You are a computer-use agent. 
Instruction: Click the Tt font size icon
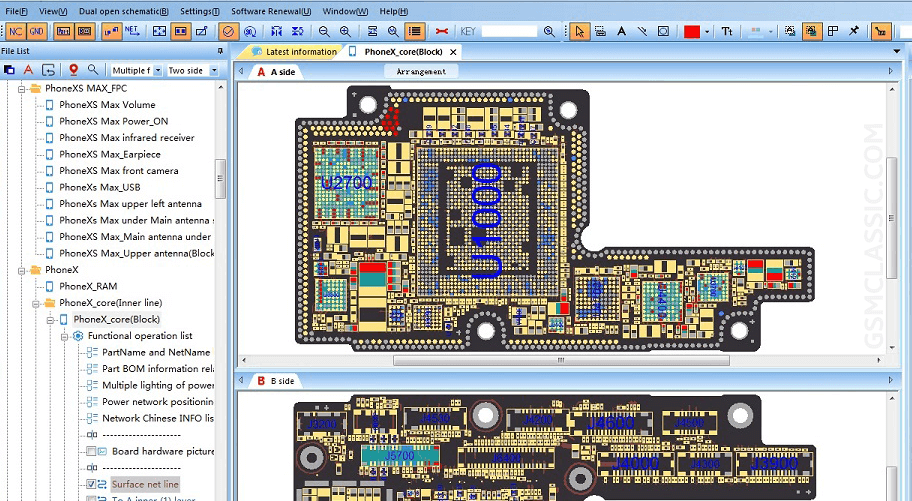[727, 31]
